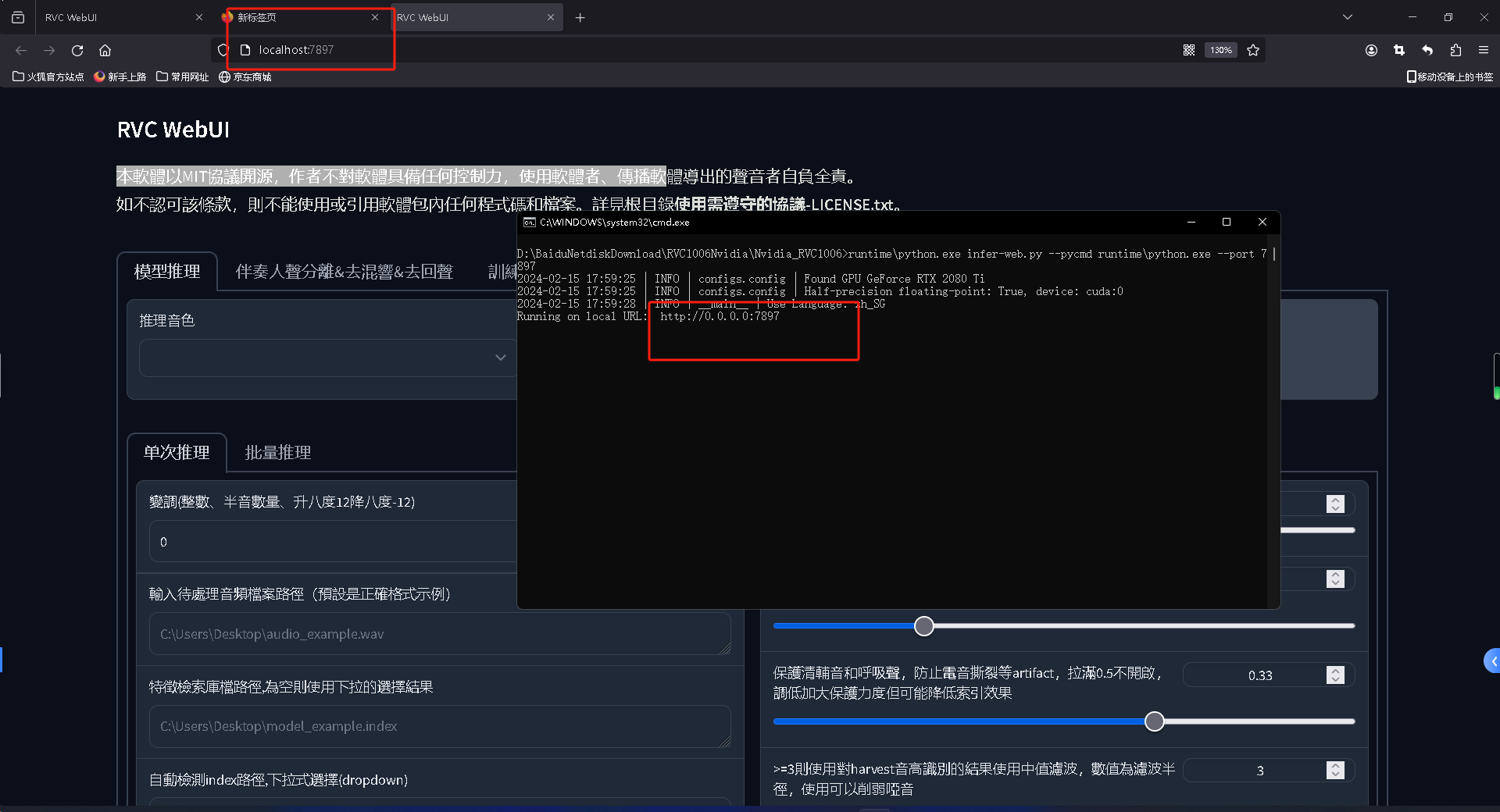Click the cmd.exe window title bar icon

click(529, 223)
